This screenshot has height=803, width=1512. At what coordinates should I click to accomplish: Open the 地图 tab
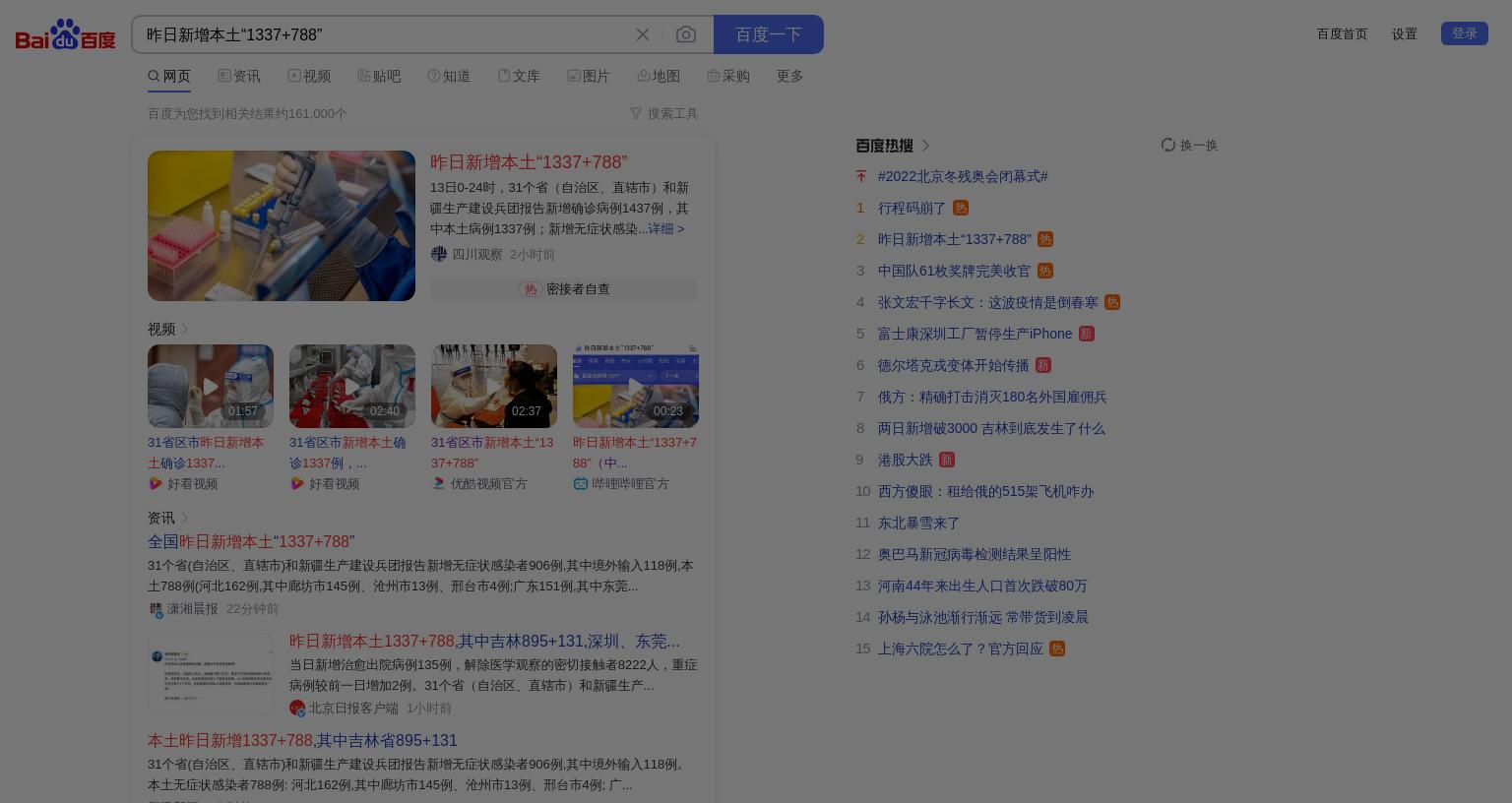point(659,76)
